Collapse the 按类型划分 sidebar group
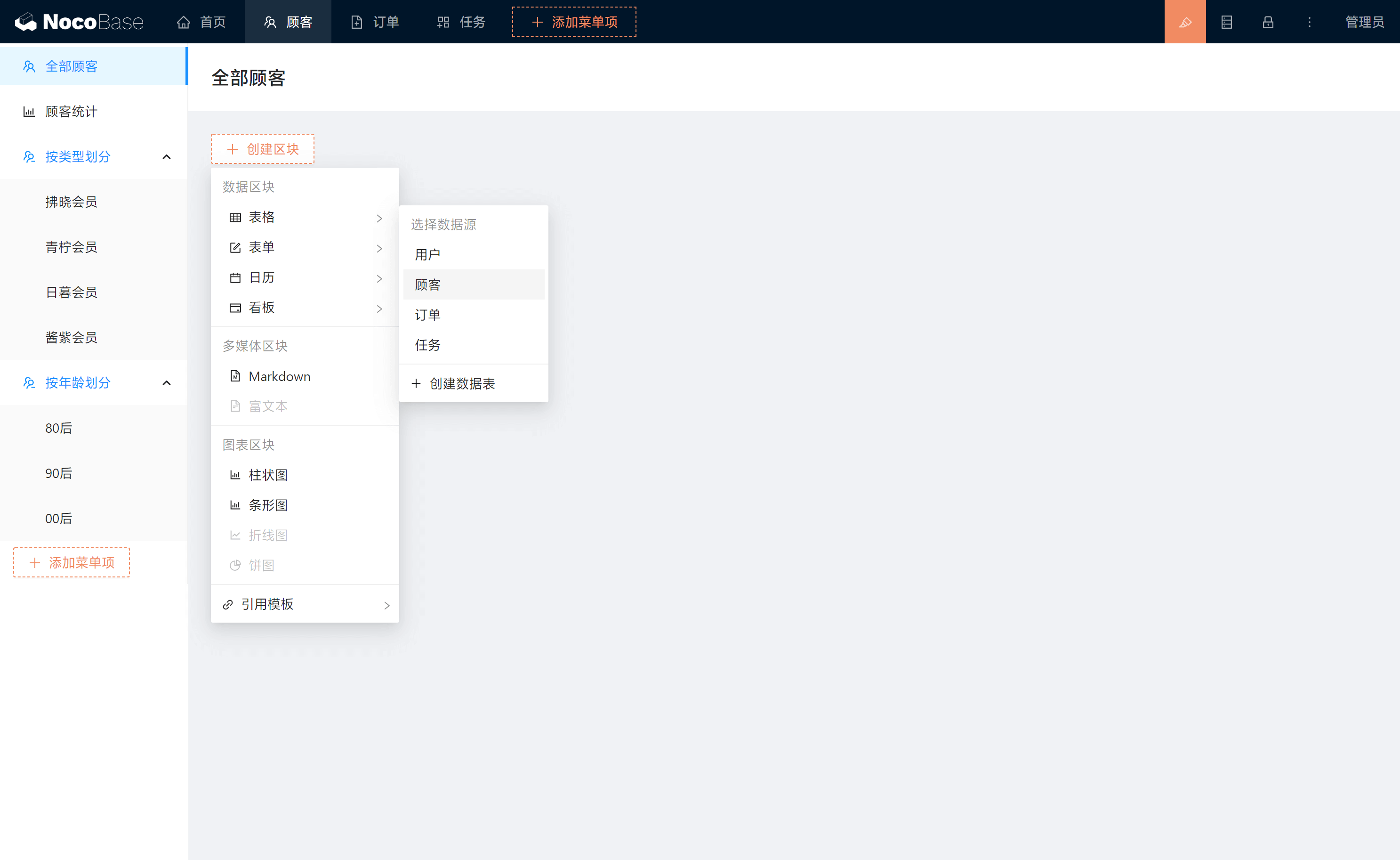Screen dimensions: 1400x860 pyautogui.click(x=167, y=156)
